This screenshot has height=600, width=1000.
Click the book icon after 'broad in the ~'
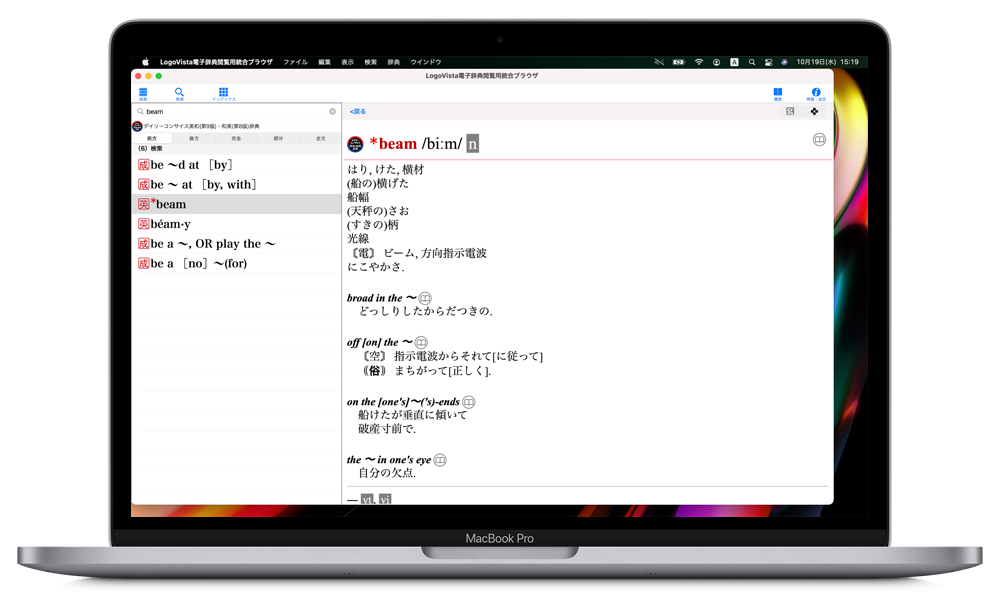tap(425, 298)
